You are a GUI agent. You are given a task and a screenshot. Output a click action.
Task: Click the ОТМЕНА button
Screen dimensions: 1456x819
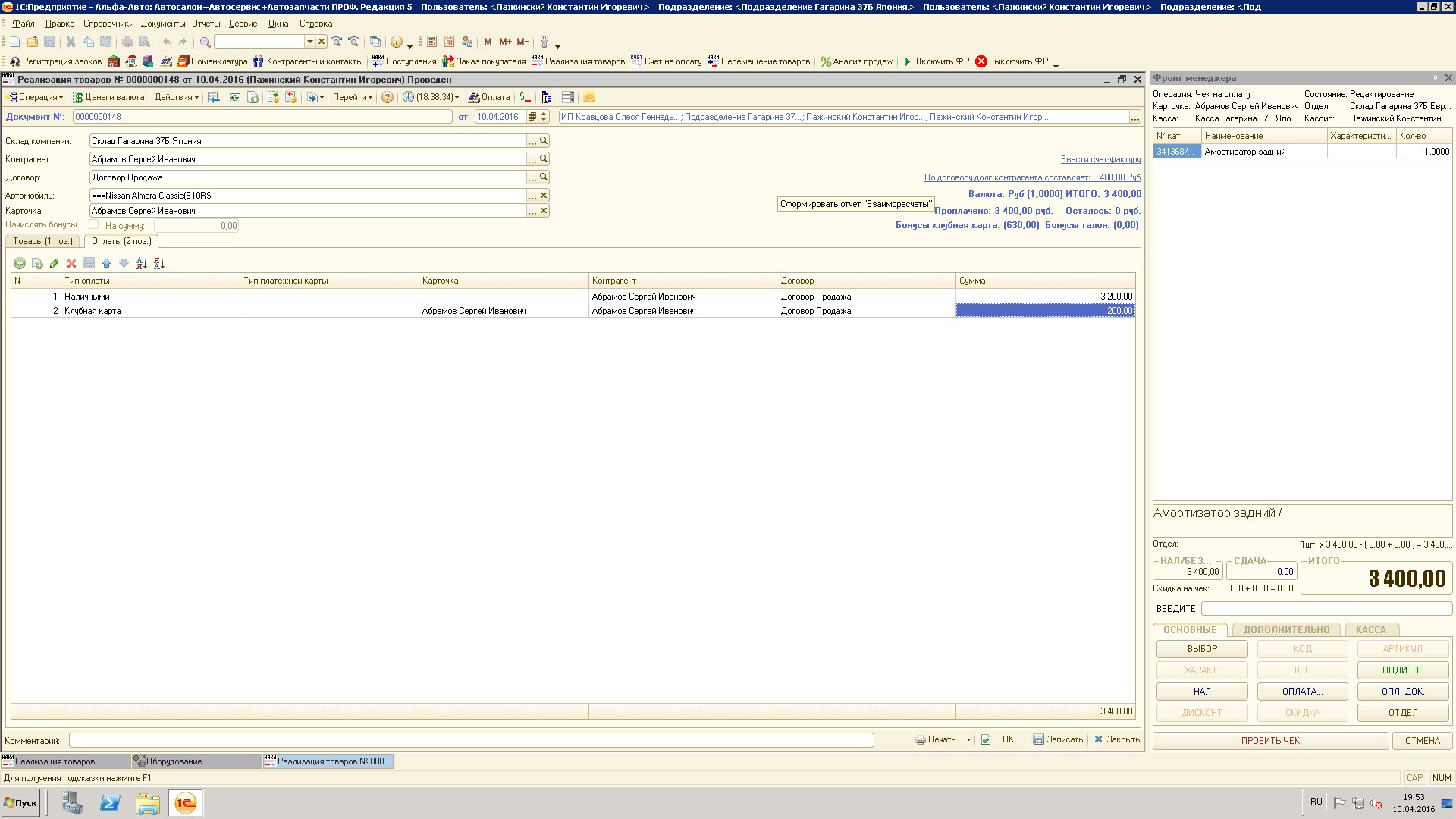(x=1423, y=741)
